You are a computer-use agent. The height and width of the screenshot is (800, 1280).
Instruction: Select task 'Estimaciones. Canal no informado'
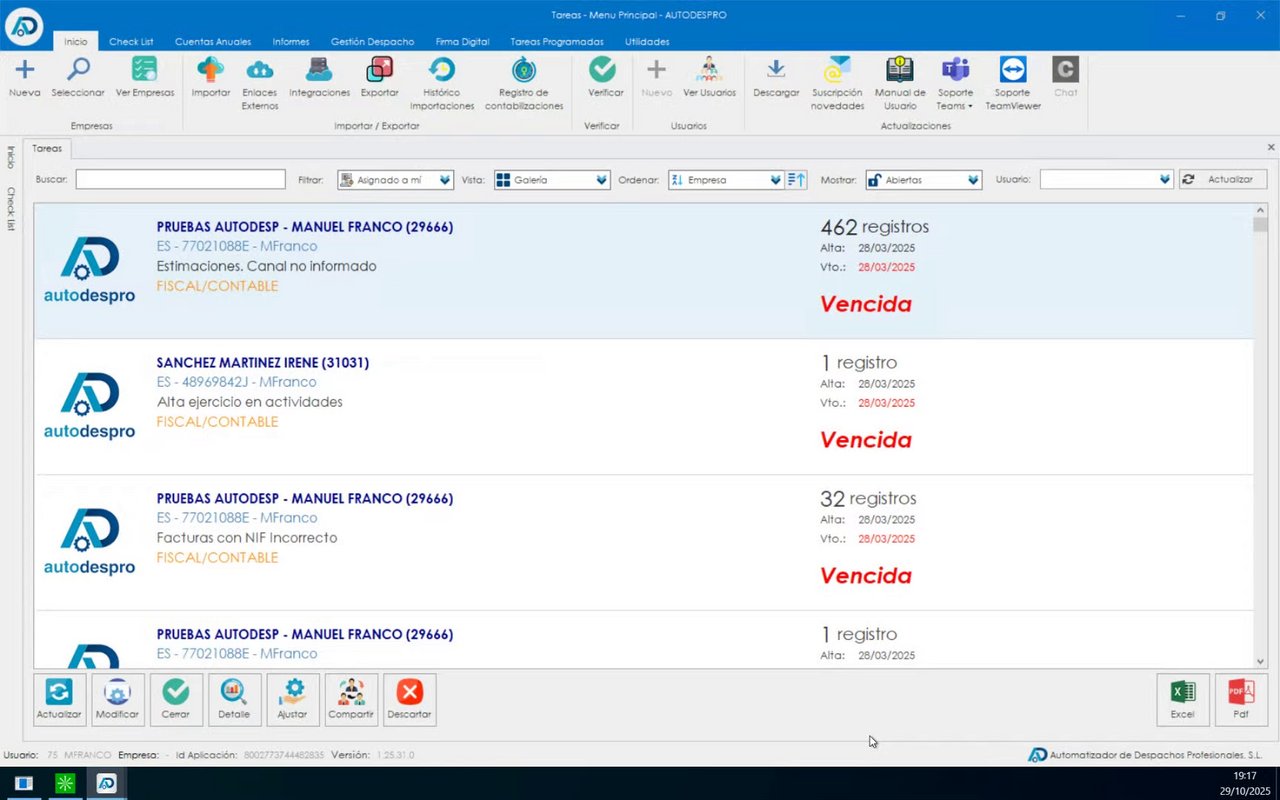point(644,271)
